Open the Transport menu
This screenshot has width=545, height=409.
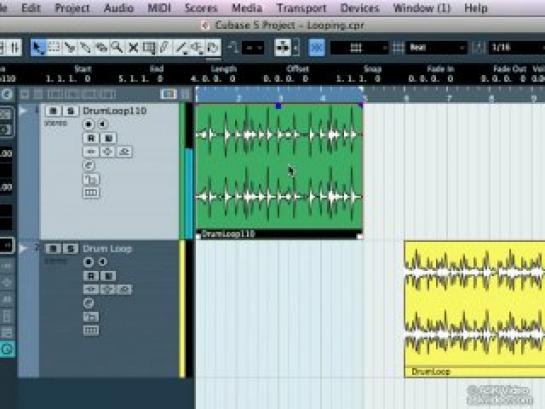coord(301,8)
